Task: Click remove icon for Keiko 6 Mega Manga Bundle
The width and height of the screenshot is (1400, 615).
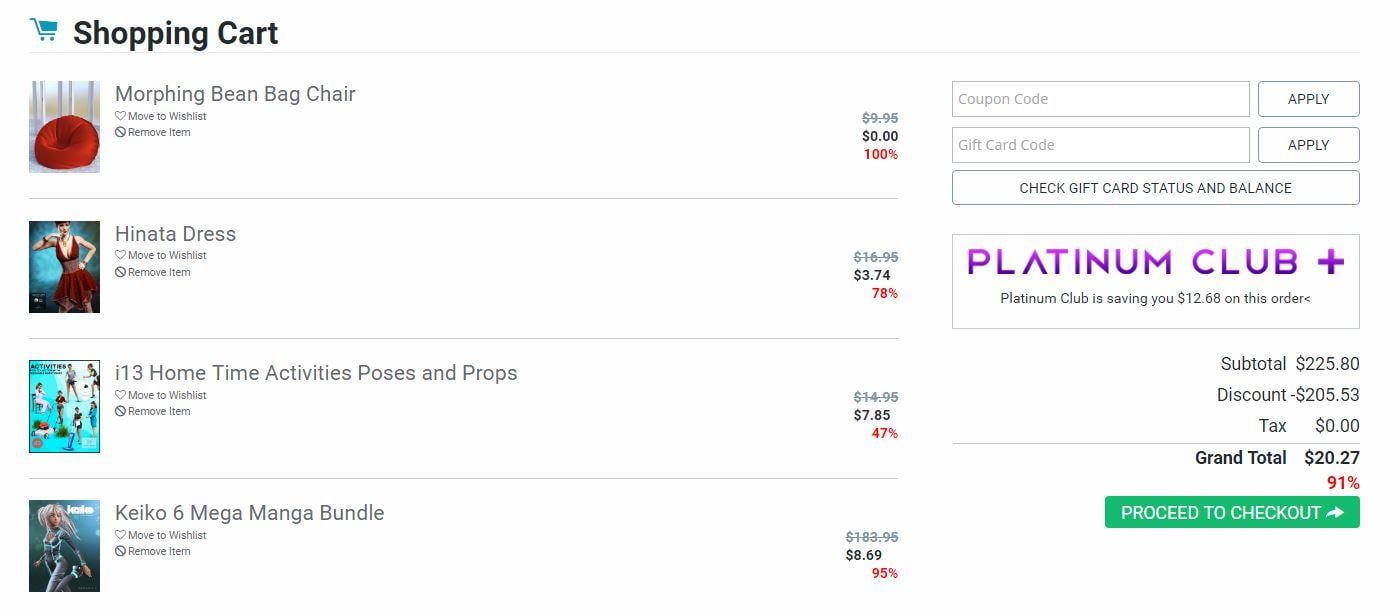Action: tap(120, 551)
